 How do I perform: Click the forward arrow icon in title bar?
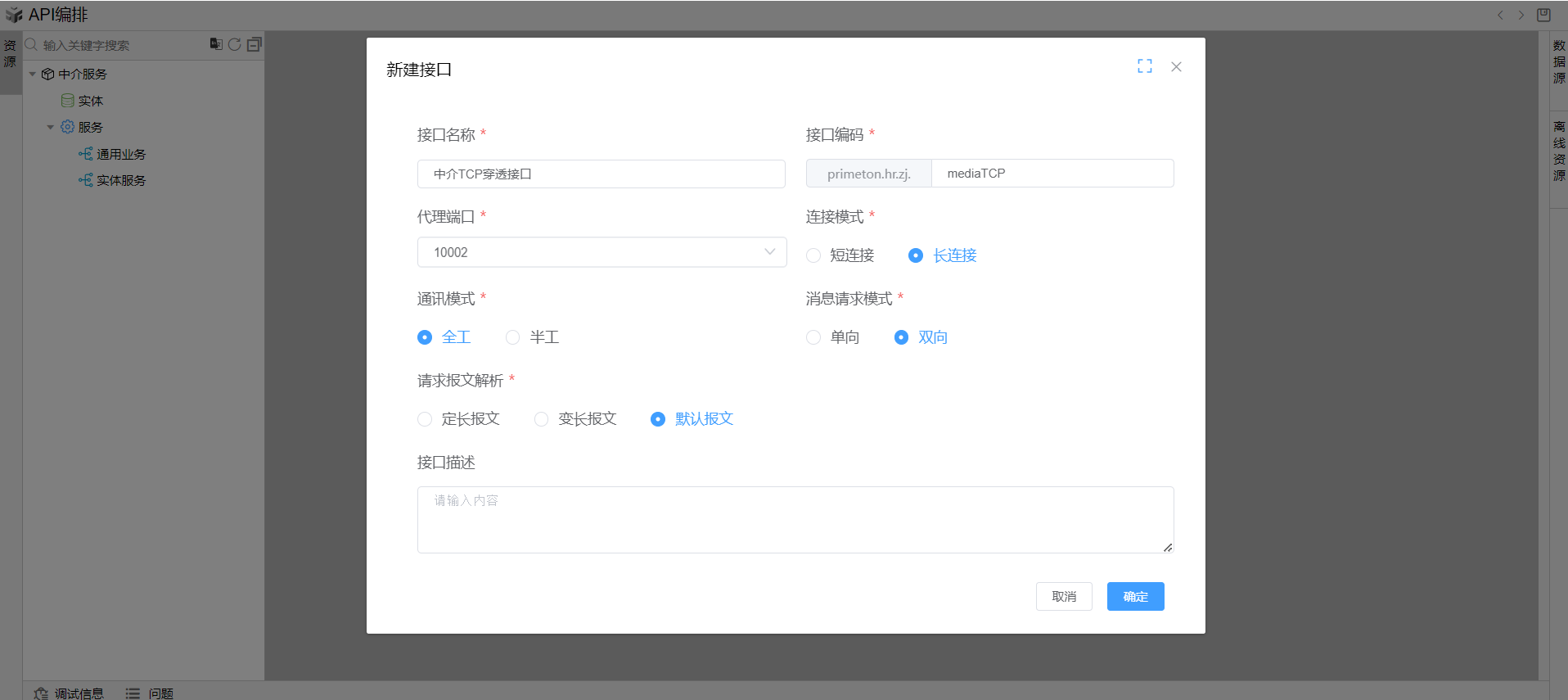(x=1521, y=15)
